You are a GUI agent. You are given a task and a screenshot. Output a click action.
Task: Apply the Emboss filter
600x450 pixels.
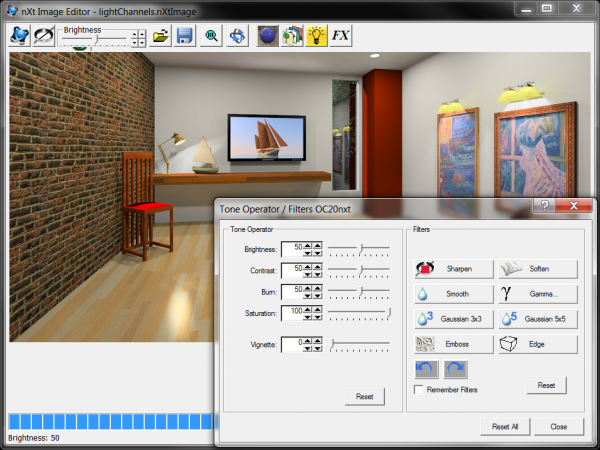click(x=454, y=344)
